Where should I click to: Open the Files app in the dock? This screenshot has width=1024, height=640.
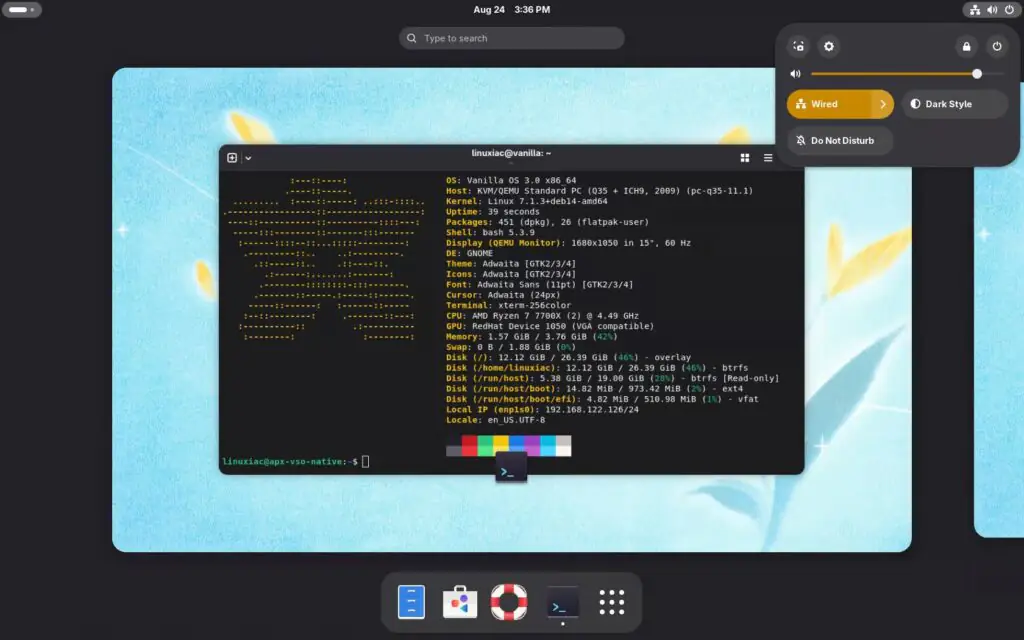(x=411, y=601)
